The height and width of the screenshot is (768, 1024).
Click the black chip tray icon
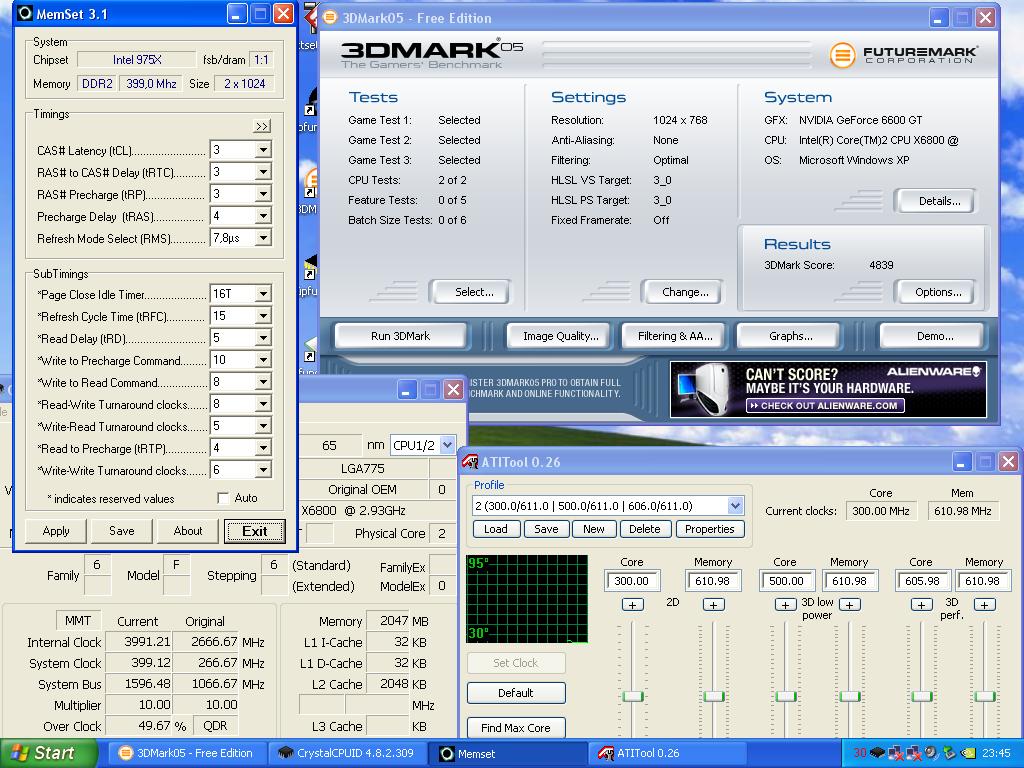(877, 753)
